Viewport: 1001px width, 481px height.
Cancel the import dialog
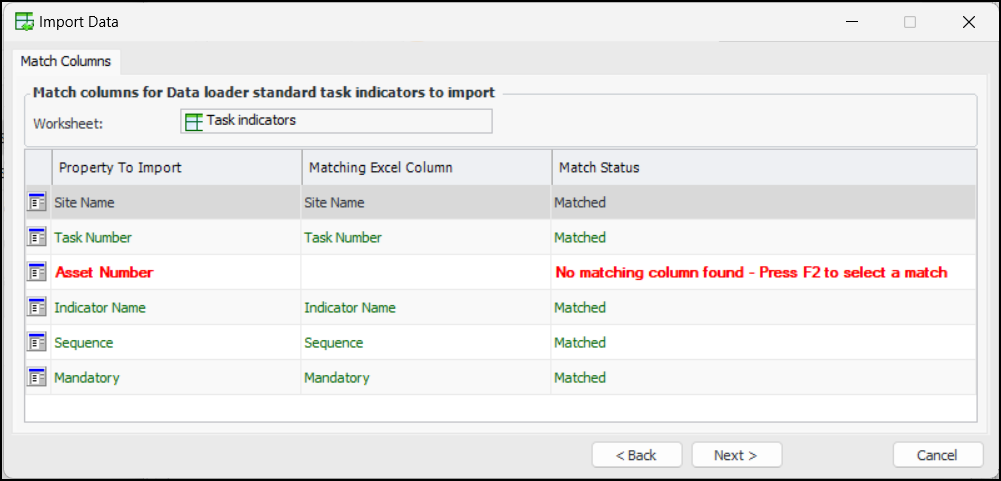[x=937, y=455]
